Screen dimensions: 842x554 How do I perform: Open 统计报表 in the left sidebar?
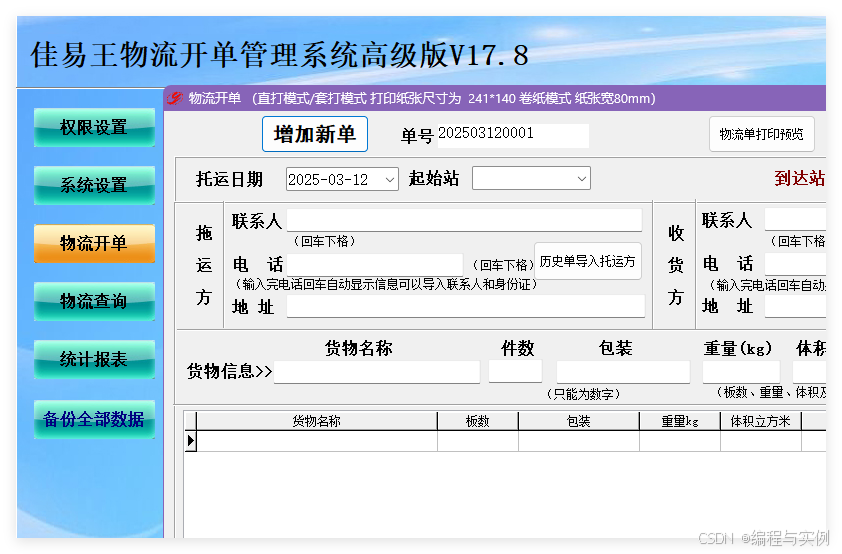(x=94, y=359)
